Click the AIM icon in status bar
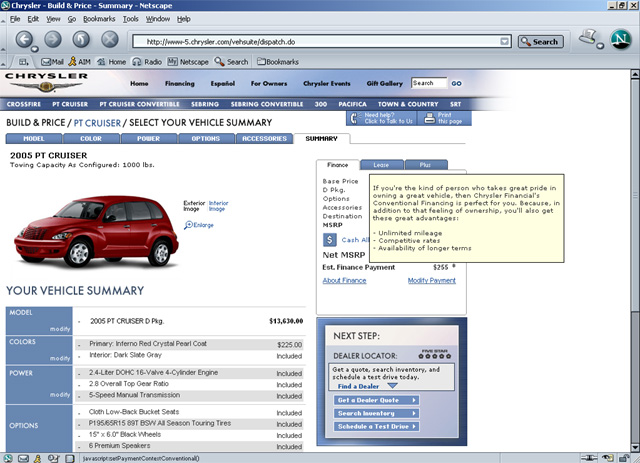This screenshot has width=640, height=463. point(38,459)
